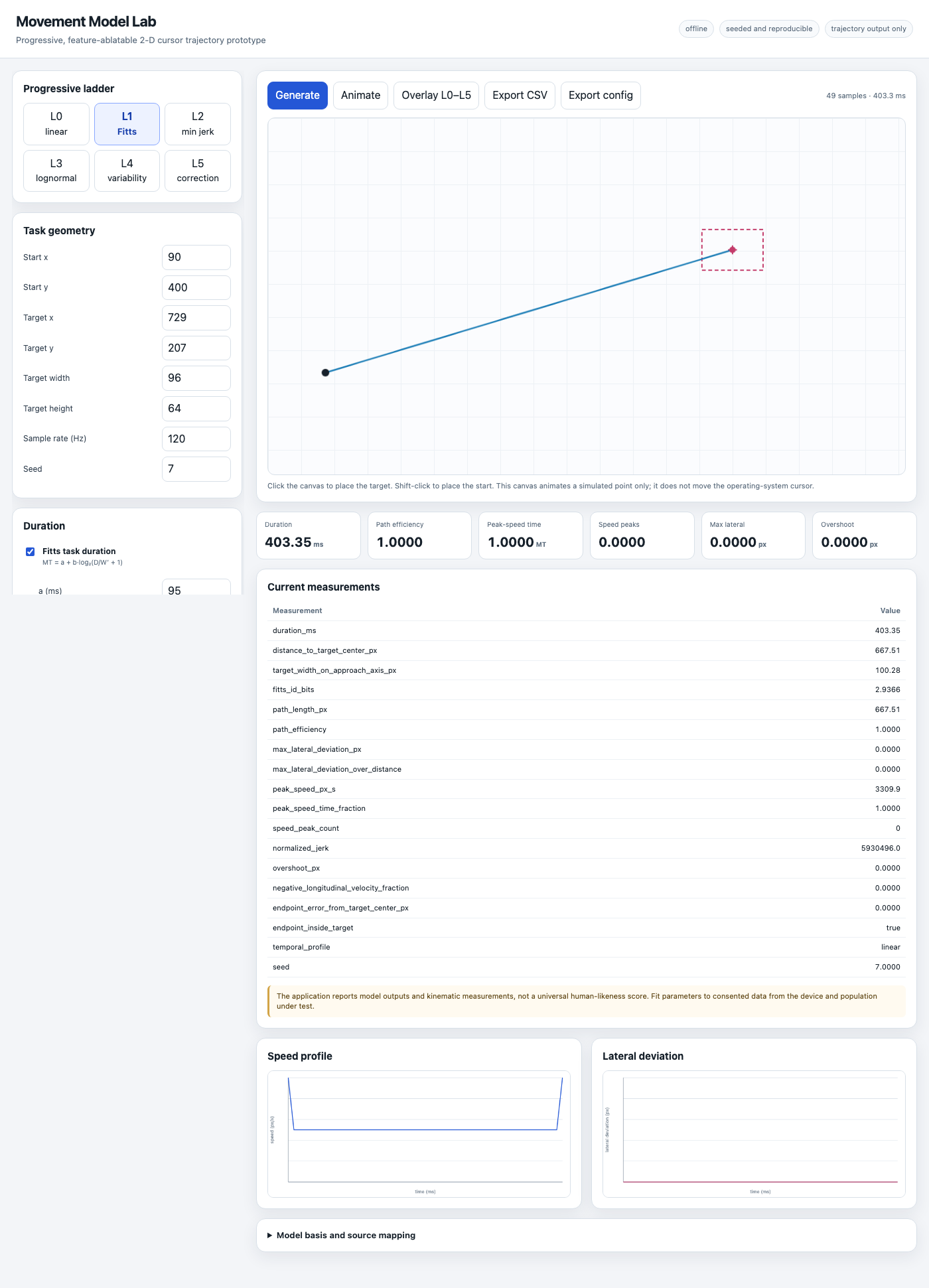The width and height of the screenshot is (929, 1288).
Task: Click the dashed target rectangle on canvas
Action: [733, 250]
